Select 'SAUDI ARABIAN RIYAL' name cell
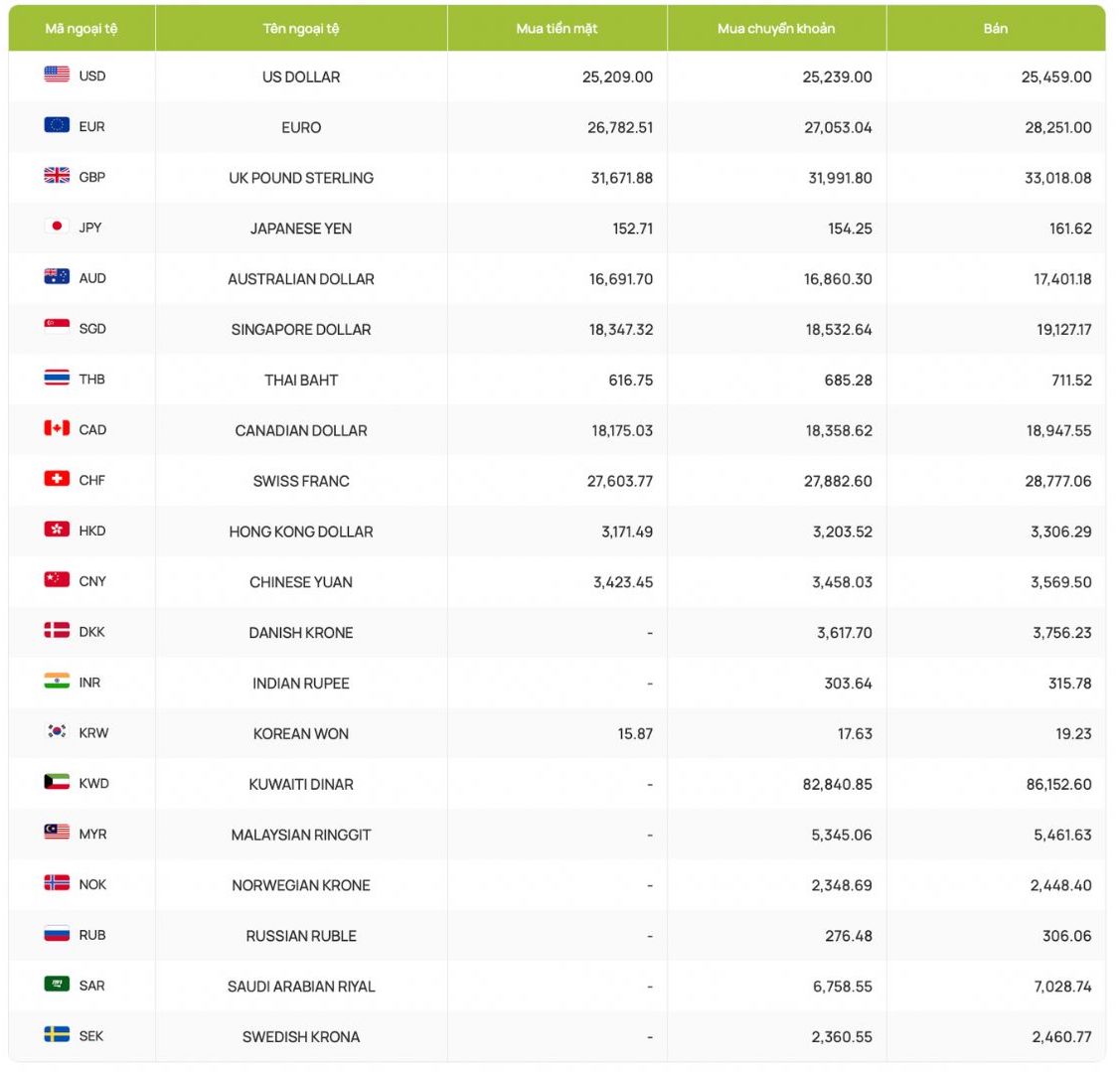Screen dimensions: 1120x1072 click(301, 987)
